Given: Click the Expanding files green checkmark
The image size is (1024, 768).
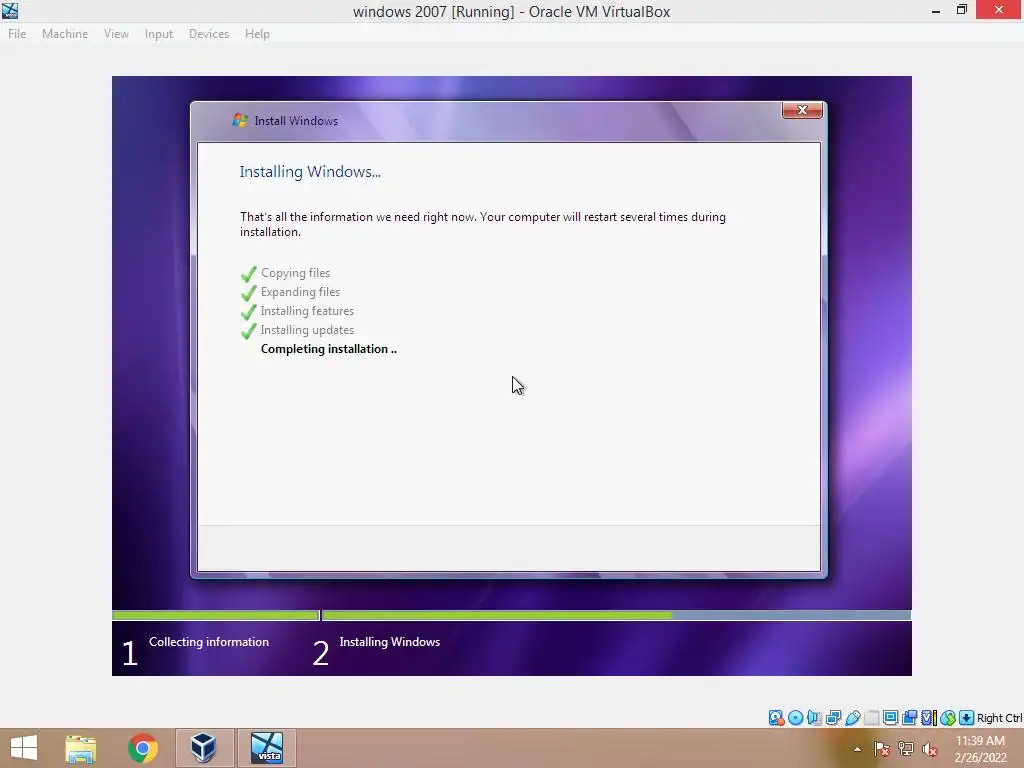Looking at the screenshot, I should pos(248,293).
